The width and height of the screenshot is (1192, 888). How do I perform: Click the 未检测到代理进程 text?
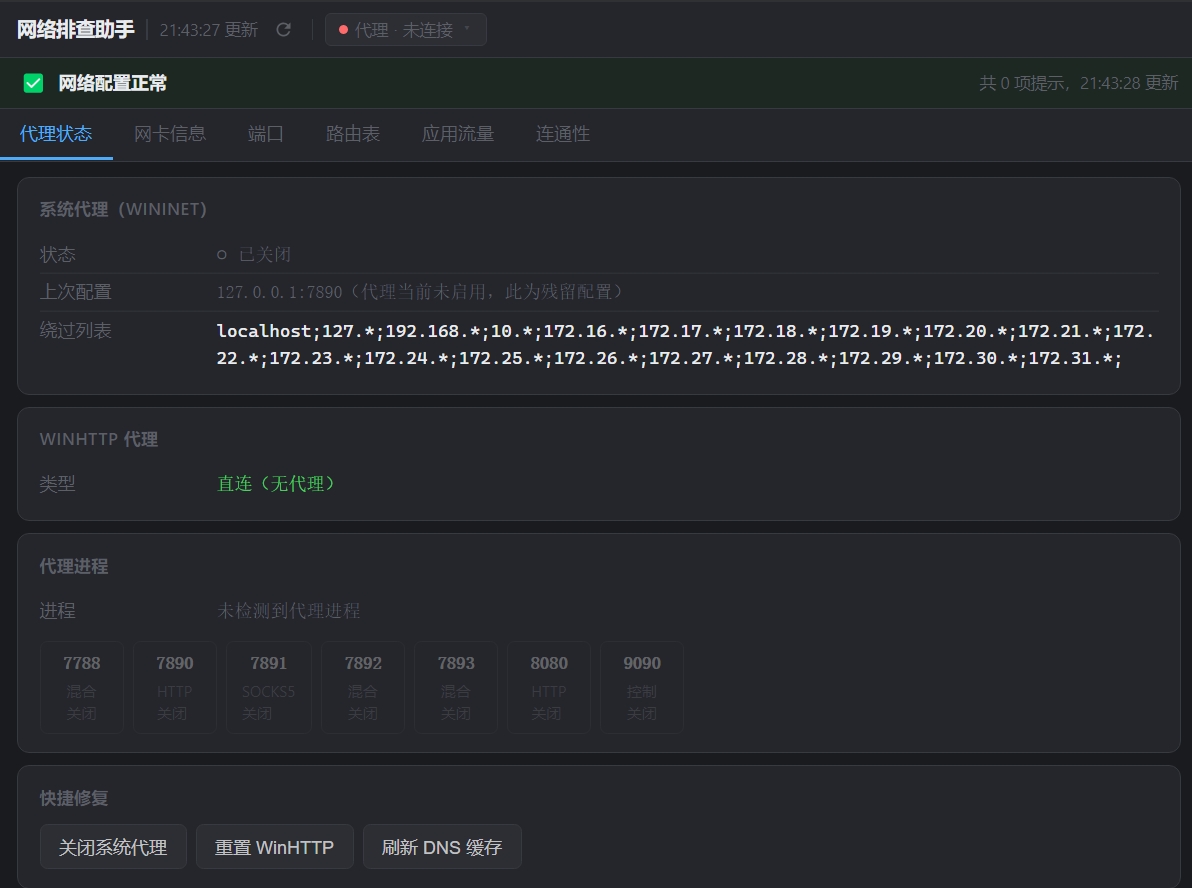[x=288, y=610]
